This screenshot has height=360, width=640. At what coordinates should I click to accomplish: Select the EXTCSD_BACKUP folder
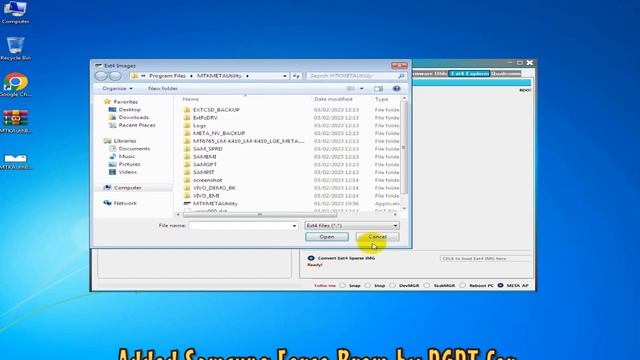tap(216, 110)
